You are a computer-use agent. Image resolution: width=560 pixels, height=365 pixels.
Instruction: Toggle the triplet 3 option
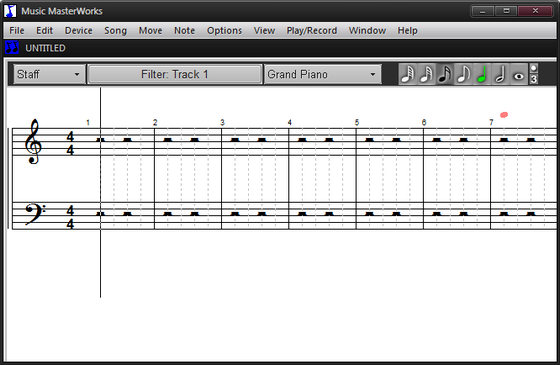click(534, 79)
